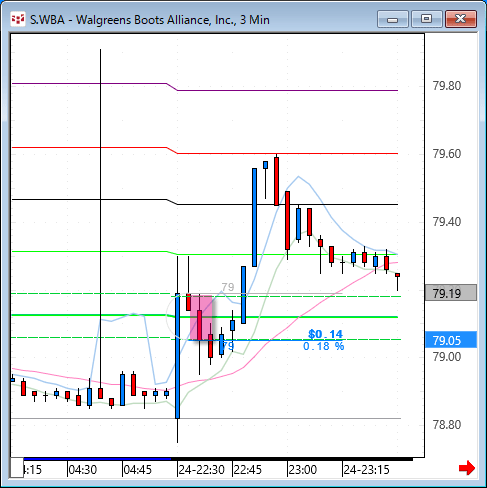The height and width of the screenshot is (488, 487).
Task: Click the 04:45 time axis label
Action: pos(137,470)
